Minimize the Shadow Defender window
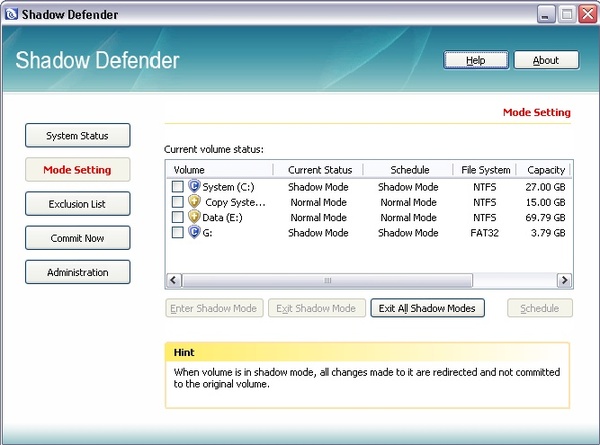Viewport: 600px width, 445px height. [x=546, y=15]
